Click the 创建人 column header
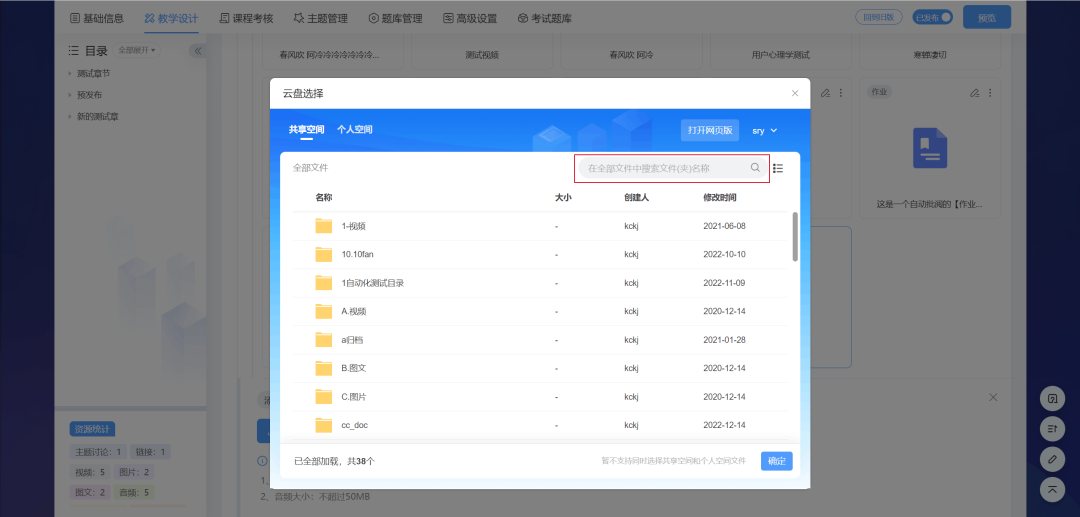Image resolution: width=1080 pixels, height=517 pixels. point(636,198)
